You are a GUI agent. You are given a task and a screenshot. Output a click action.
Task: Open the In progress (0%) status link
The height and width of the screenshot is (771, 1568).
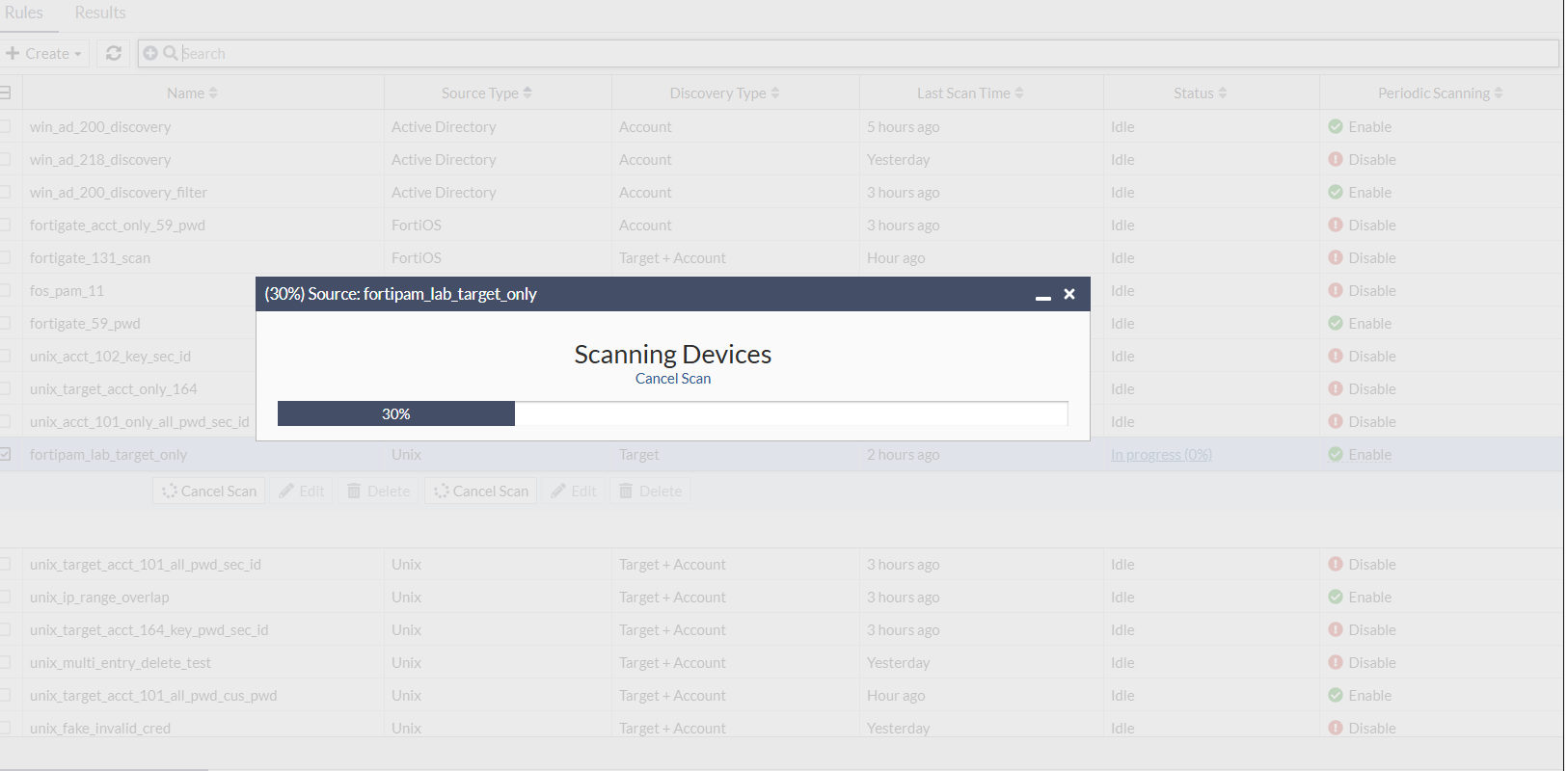pos(1161,454)
